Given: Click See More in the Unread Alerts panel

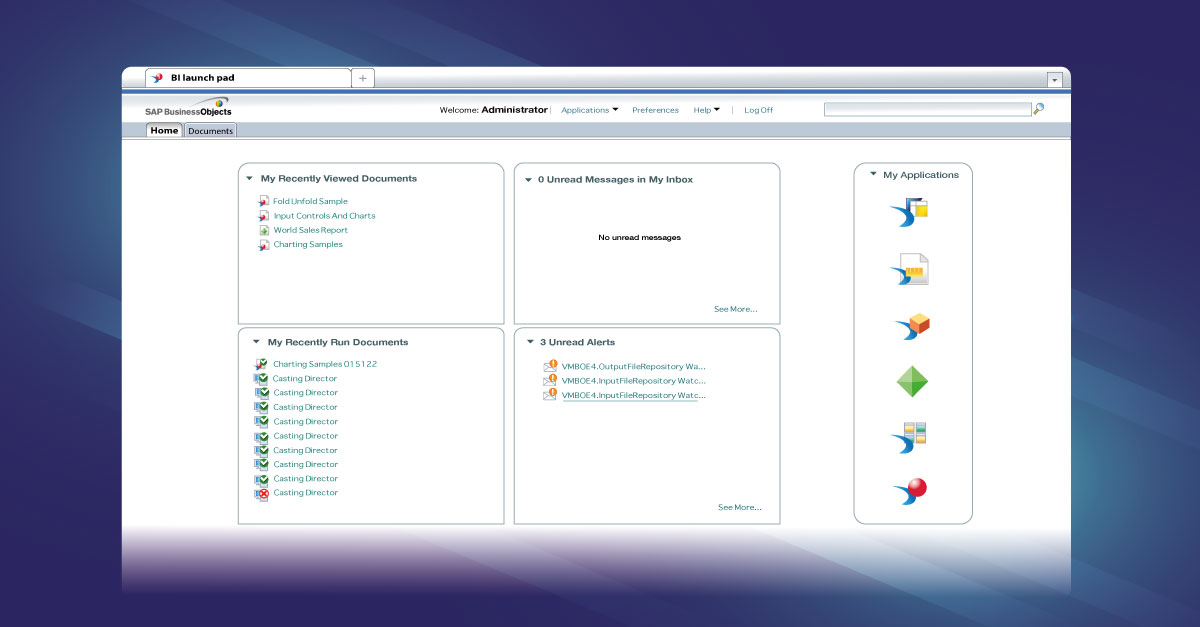Looking at the screenshot, I should tap(740, 507).
